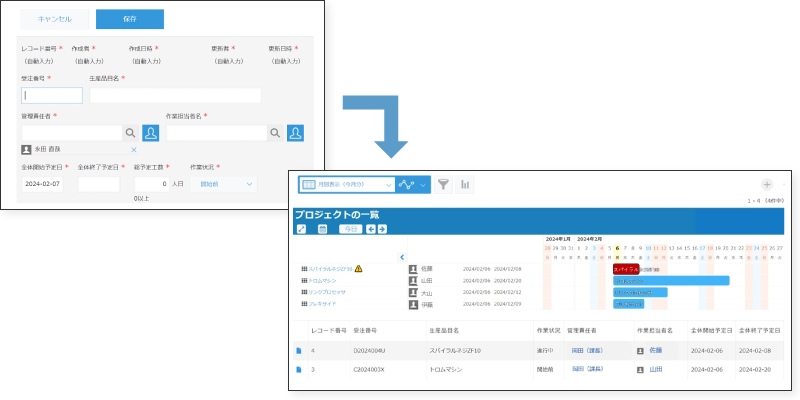Click cell C2024003X in the table
Screen dimensions: 800x400
pyautogui.click(x=369, y=369)
